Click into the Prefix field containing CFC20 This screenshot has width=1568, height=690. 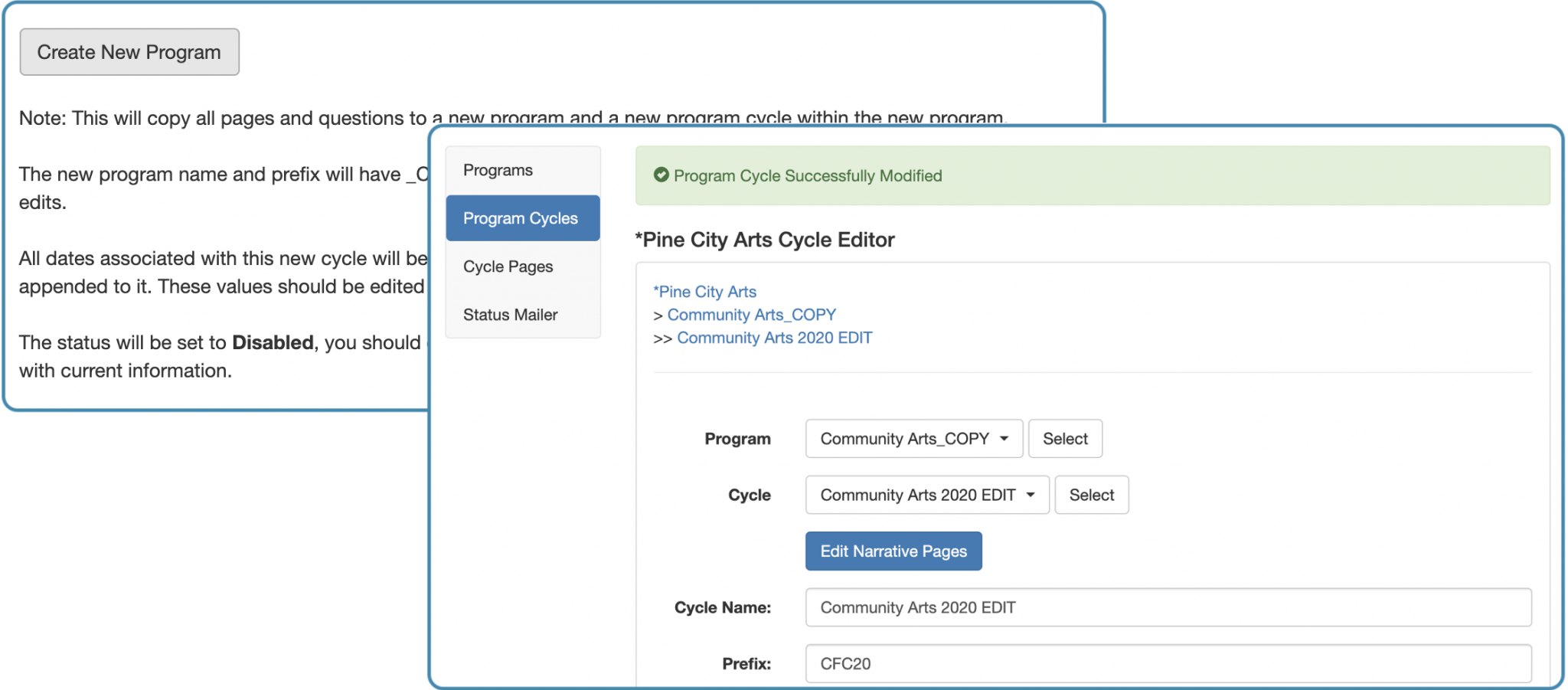(x=1168, y=663)
